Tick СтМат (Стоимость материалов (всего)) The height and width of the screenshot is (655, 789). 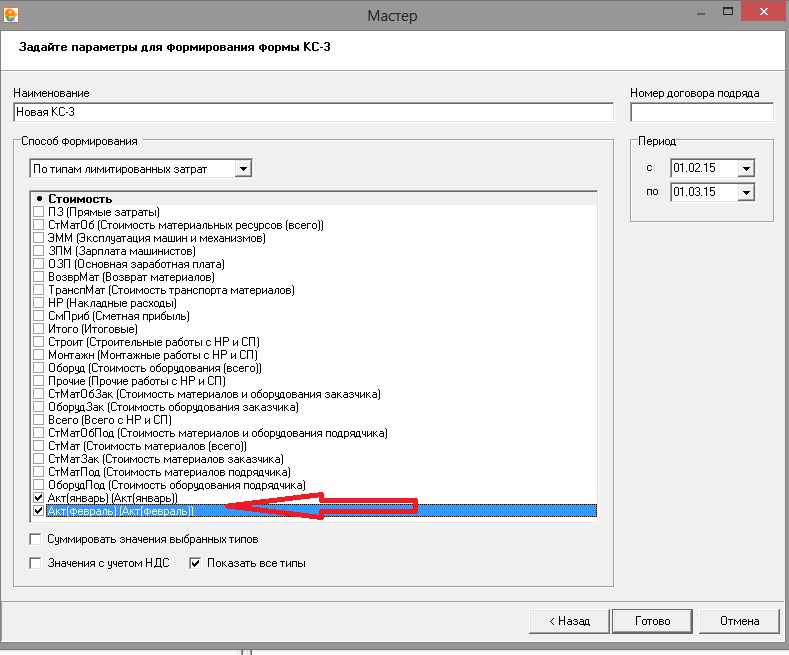(x=39, y=446)
